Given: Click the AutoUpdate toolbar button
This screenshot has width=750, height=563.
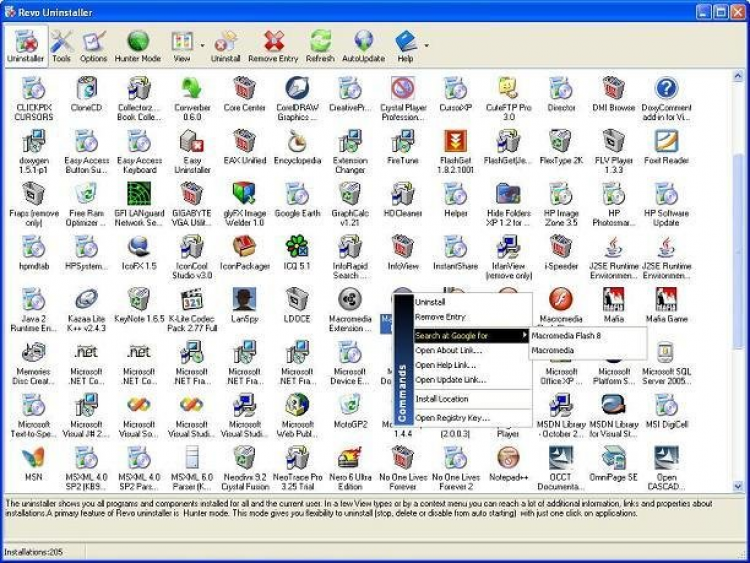Looking at the screenshot, I should (364, 46).
